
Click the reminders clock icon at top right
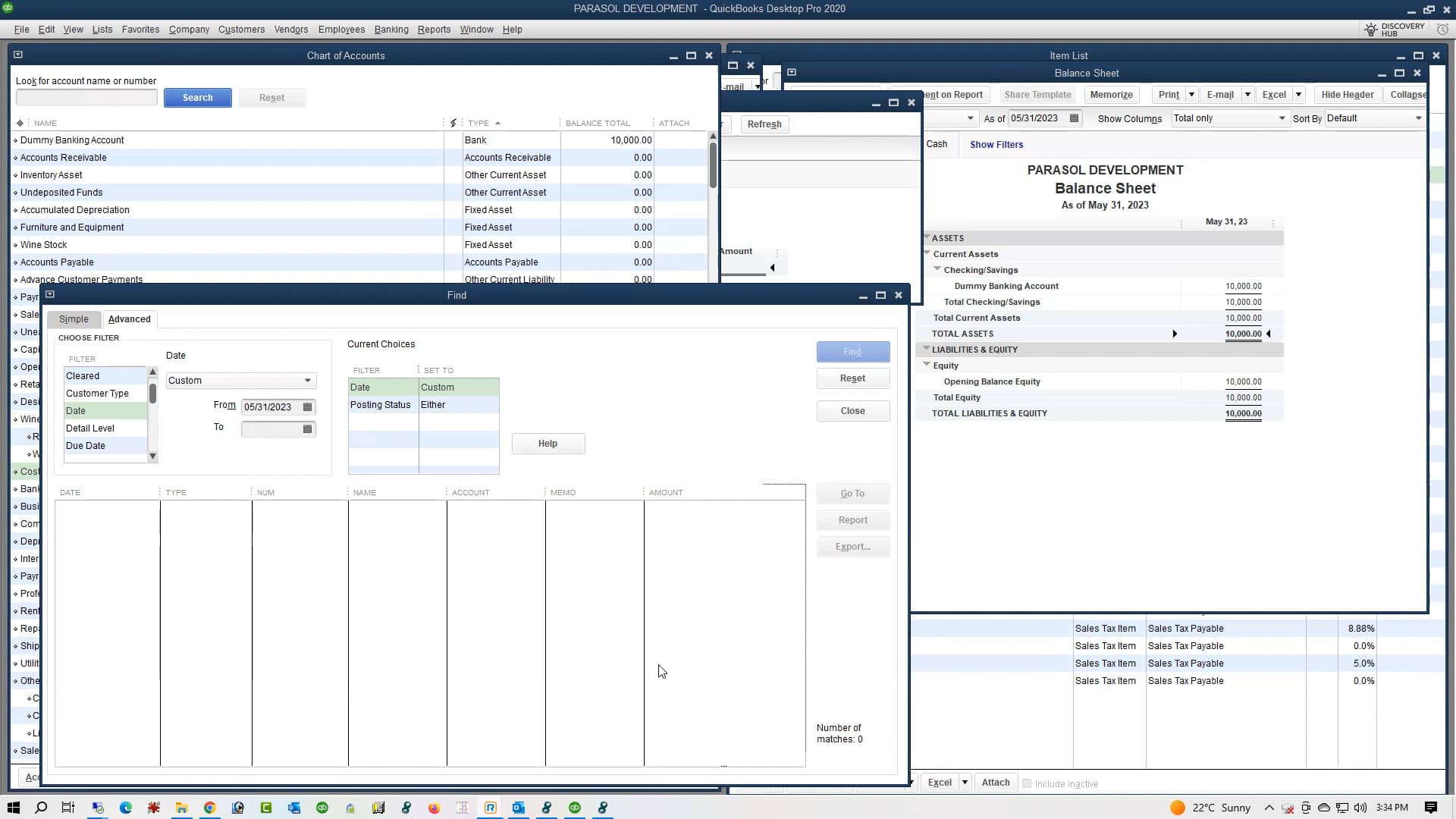tap(1442, 30)
